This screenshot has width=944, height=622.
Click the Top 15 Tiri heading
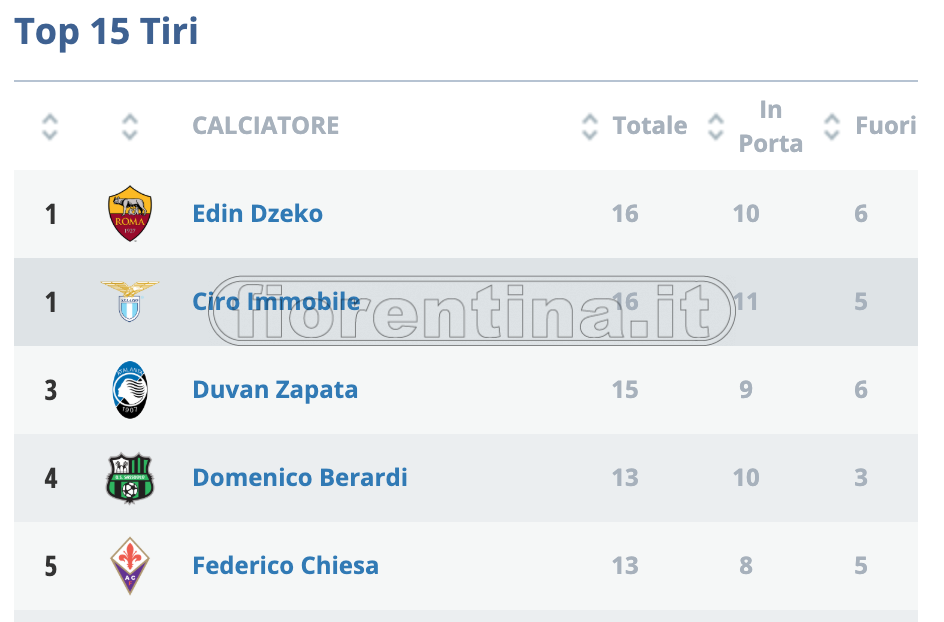pos(106,32)
